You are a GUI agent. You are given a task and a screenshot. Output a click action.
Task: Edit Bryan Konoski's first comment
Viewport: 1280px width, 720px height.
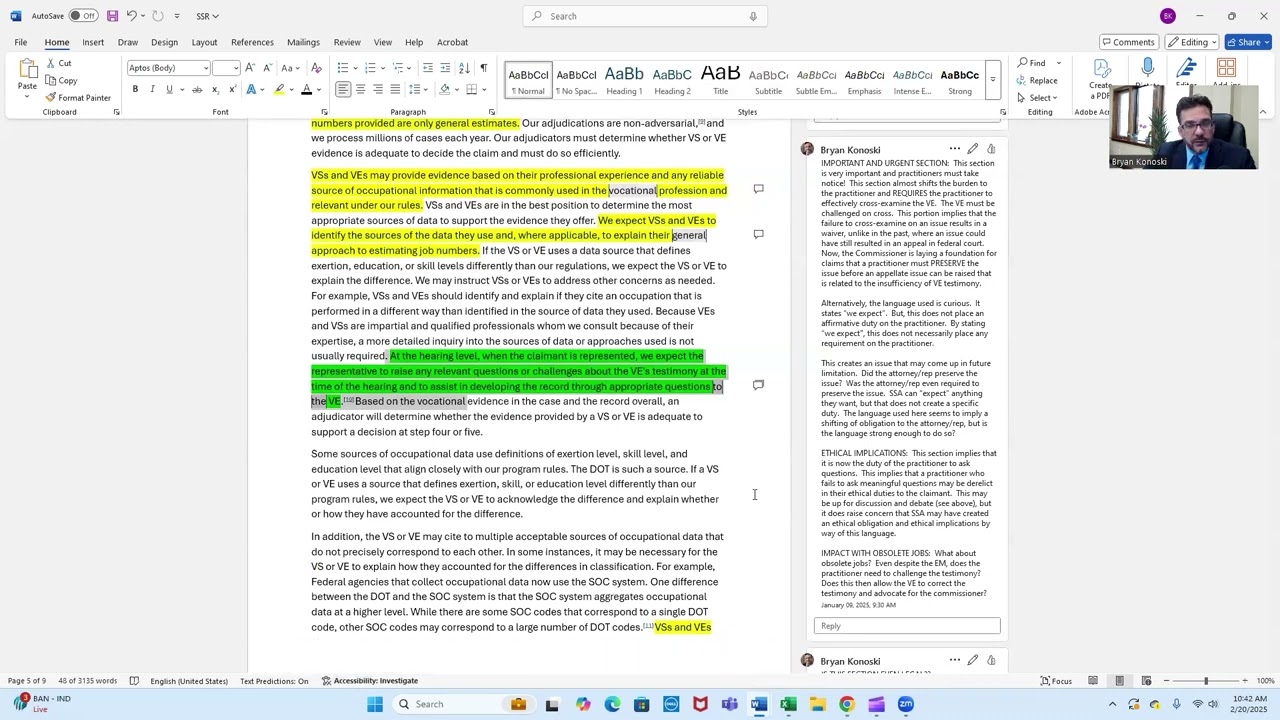[973, 149]
